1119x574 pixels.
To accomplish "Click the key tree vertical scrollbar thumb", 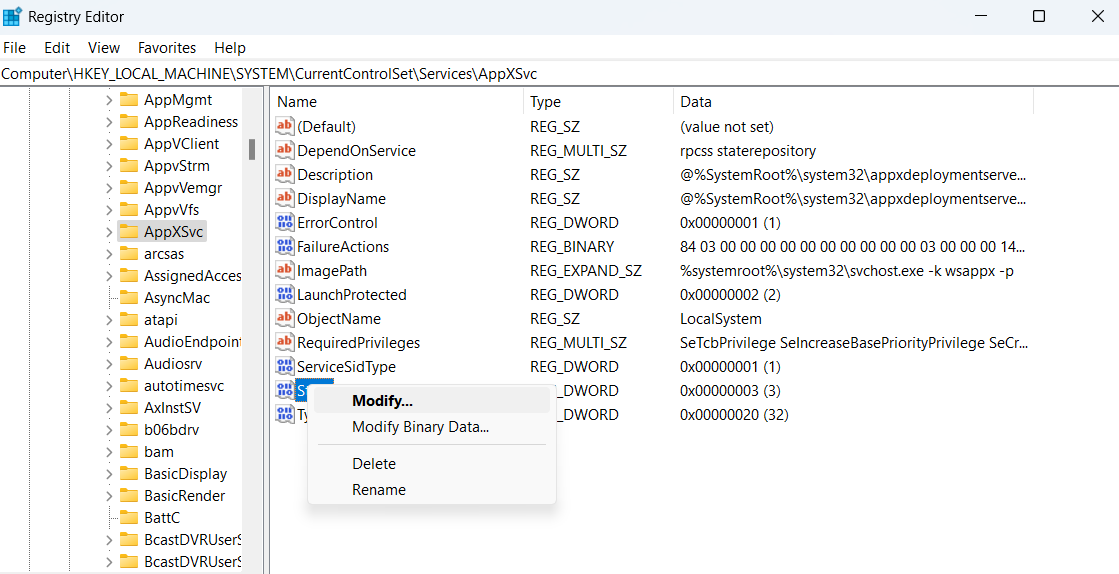I will tap(252, 149).
